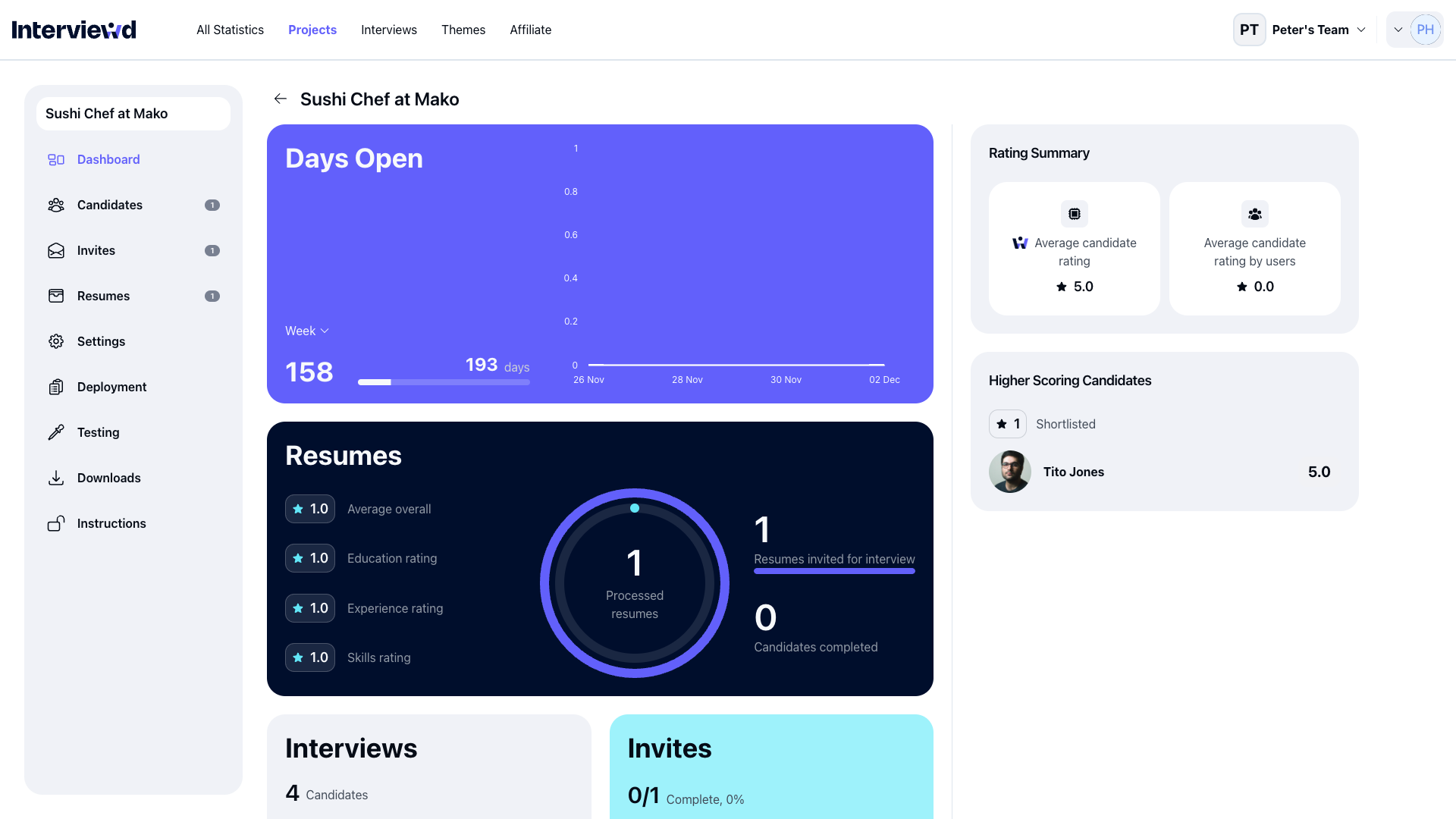Open Testing via the wrench icon
Viewport: 1456px width, 819px height.
(56, 432)
